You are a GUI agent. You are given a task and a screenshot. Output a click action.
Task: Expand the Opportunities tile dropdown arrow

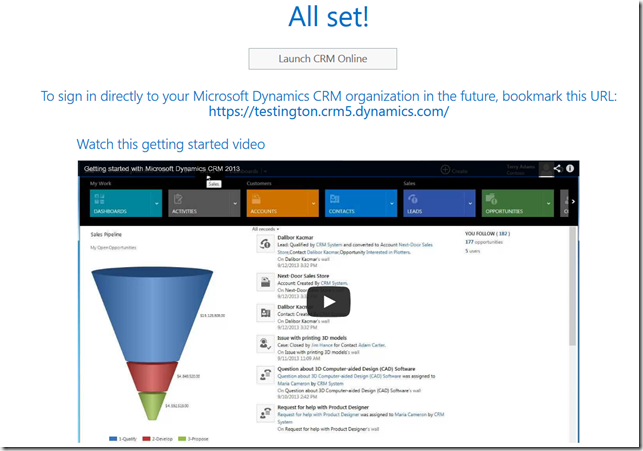tap(548, 203)
